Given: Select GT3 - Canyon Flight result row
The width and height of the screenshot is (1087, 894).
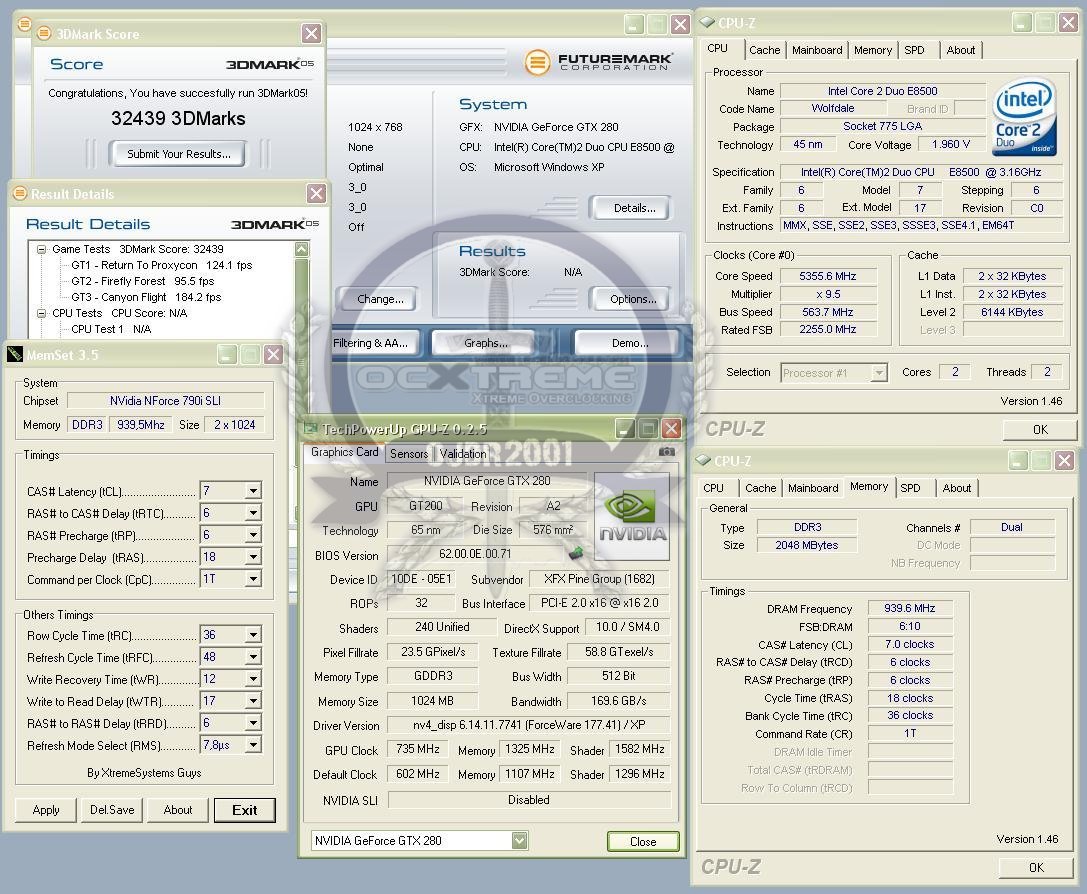Looking at the screenshot, I should click(x=146, y=297).
